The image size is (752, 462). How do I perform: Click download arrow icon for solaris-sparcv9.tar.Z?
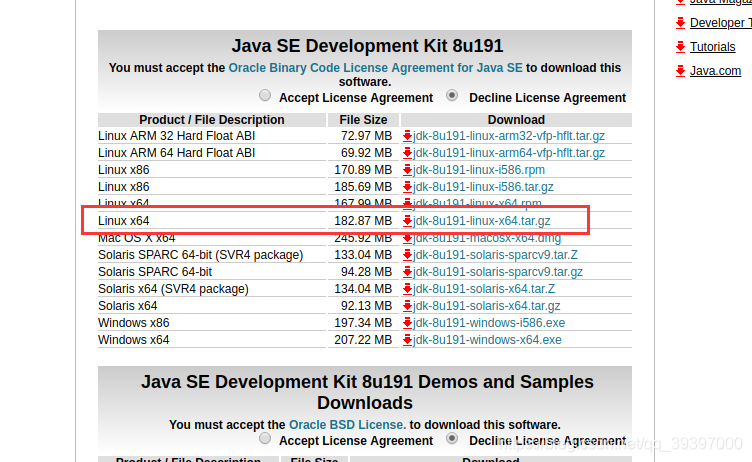point(407,255)
